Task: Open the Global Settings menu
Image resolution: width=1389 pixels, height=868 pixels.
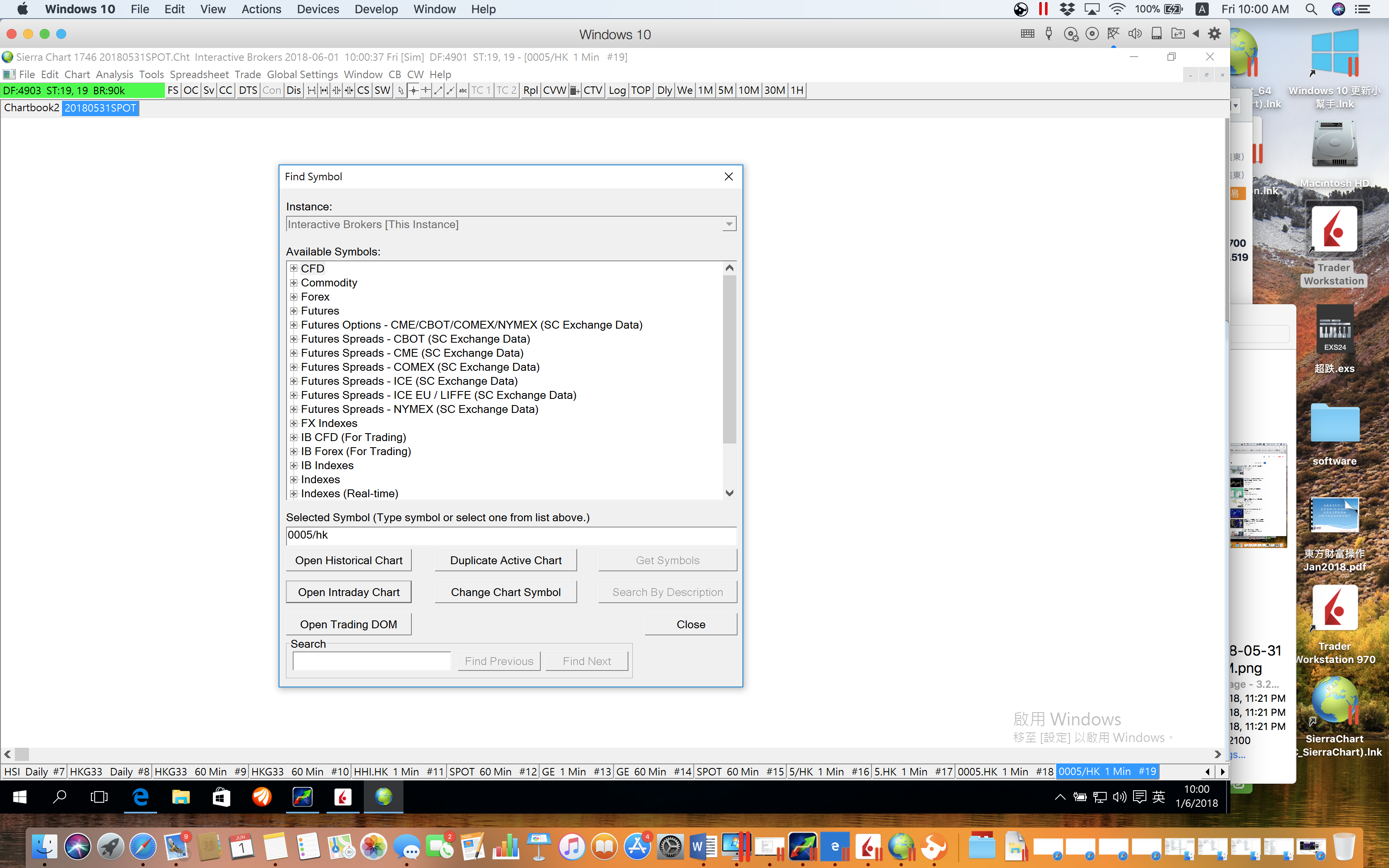Action: pos(302,74)
